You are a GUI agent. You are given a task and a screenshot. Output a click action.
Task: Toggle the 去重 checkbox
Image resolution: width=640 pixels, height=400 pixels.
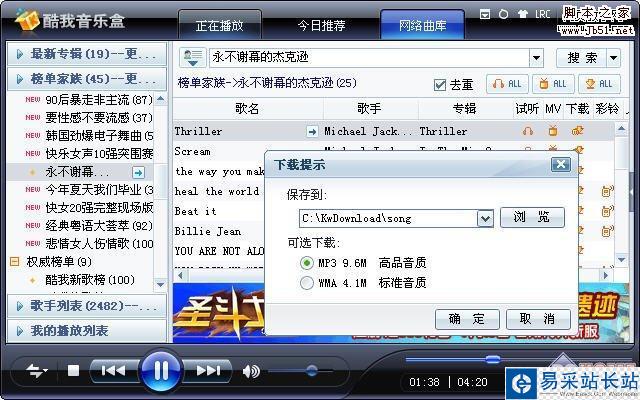[x=440, y=85]
